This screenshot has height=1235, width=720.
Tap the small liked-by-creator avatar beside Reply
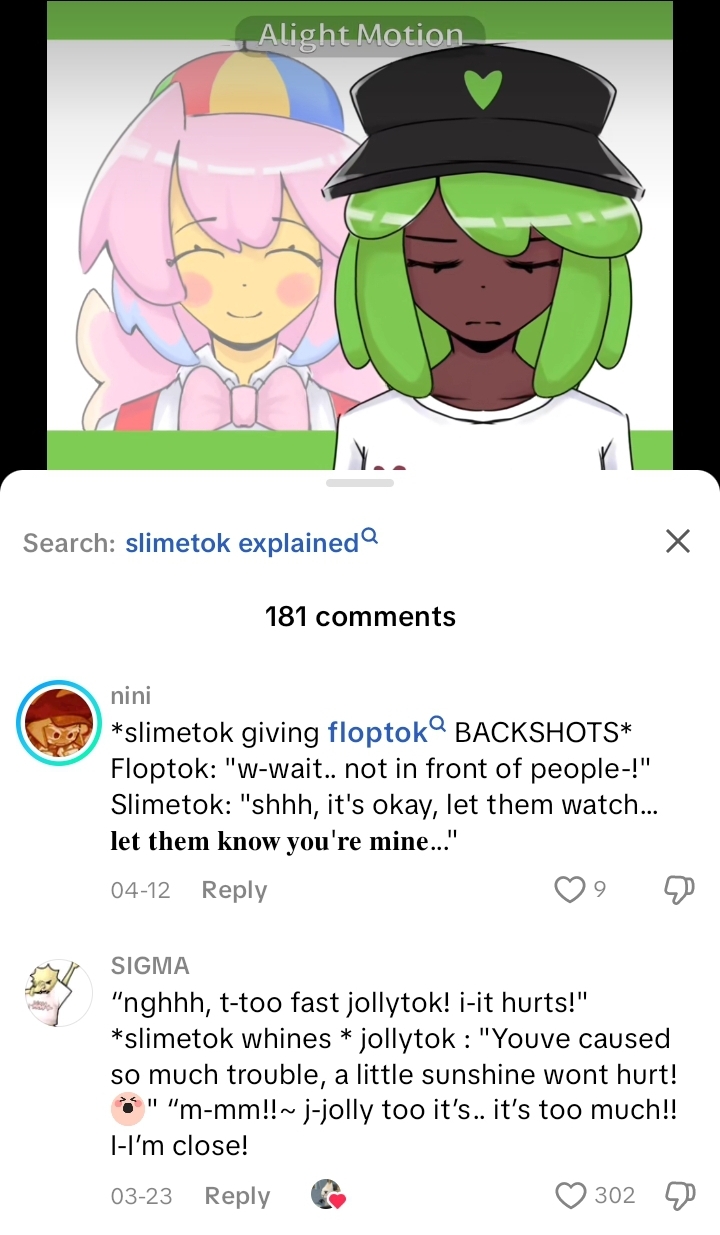[327, 1195]
